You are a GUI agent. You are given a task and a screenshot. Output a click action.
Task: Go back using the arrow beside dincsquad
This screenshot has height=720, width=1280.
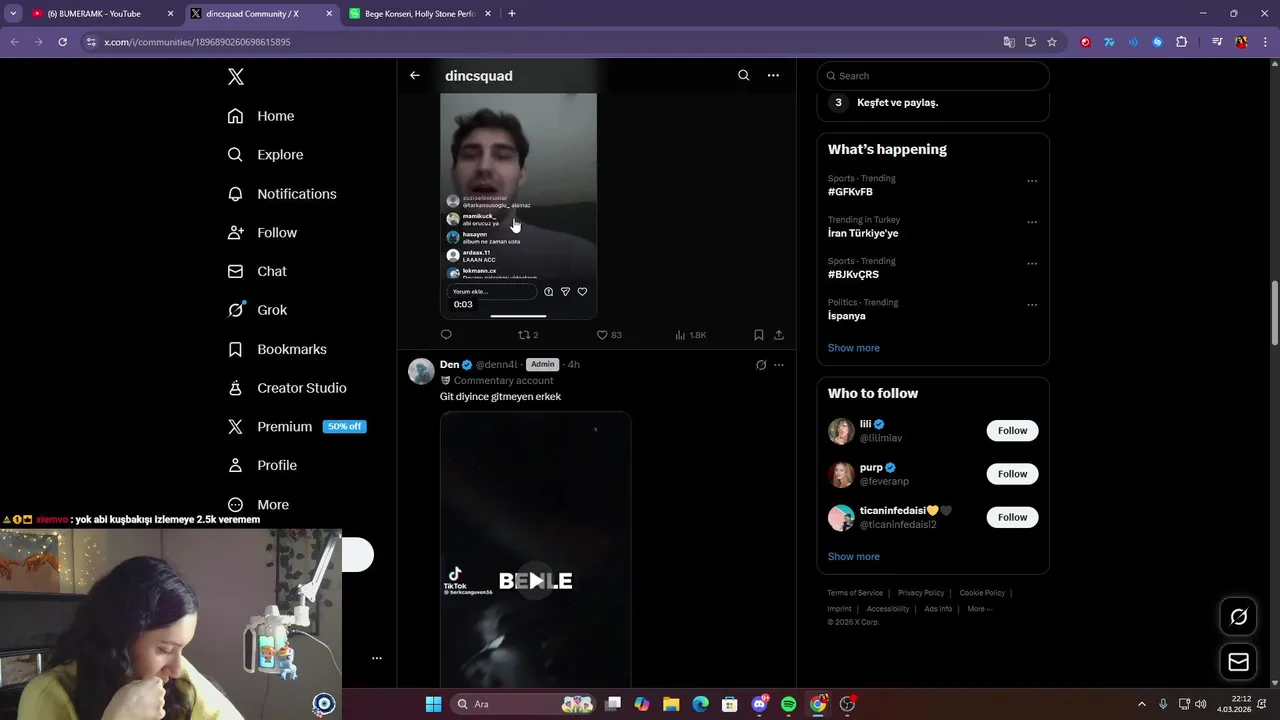415,75
